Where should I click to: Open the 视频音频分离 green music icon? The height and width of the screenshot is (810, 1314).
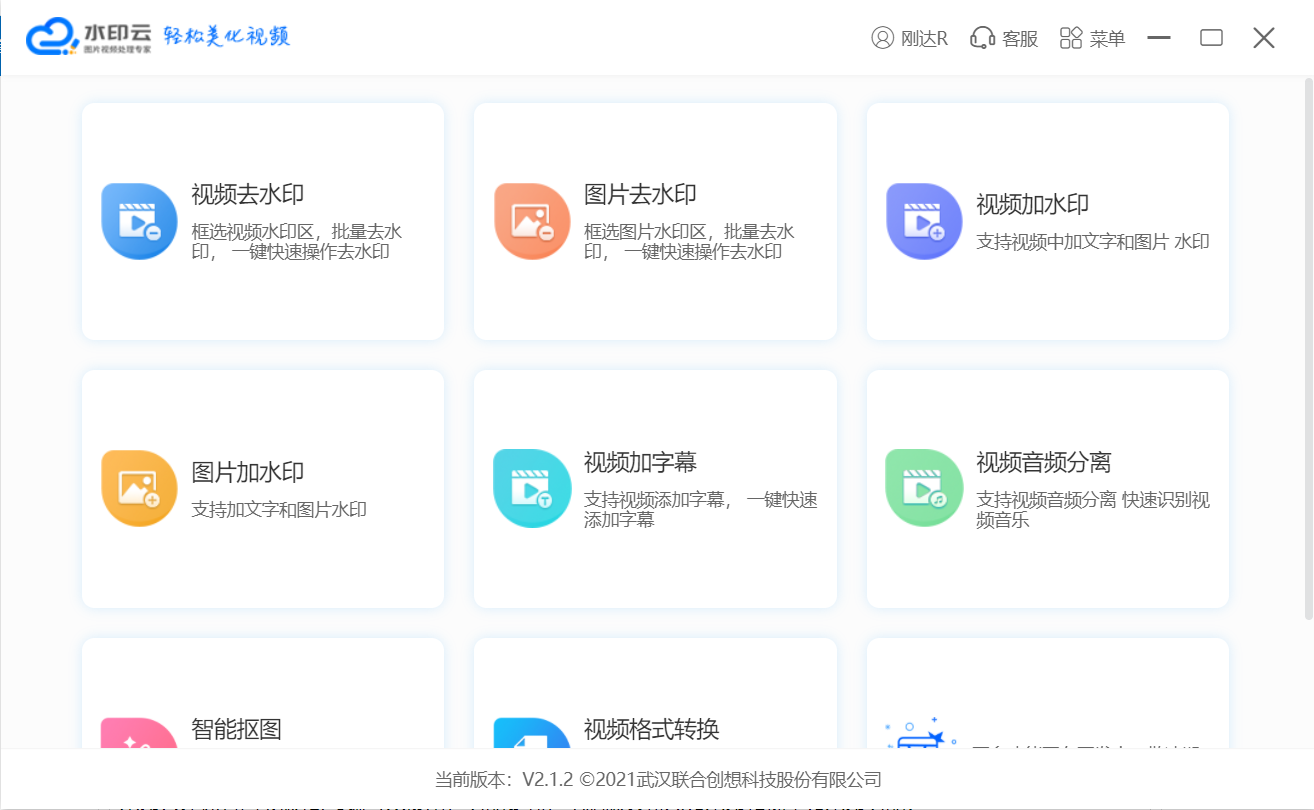tap(924, 489)
